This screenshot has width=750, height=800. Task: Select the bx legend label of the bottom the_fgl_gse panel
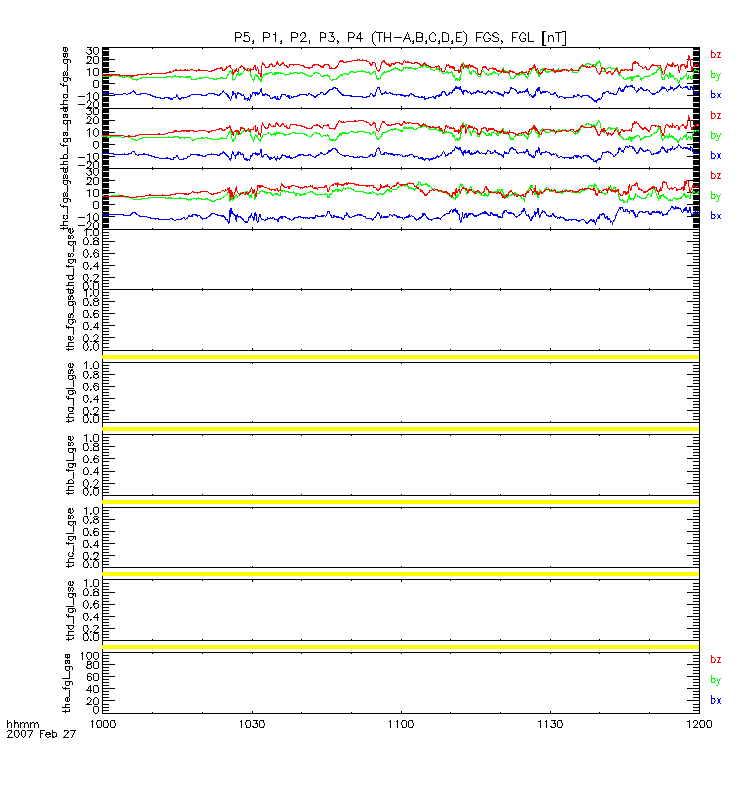tap(715, 700)
